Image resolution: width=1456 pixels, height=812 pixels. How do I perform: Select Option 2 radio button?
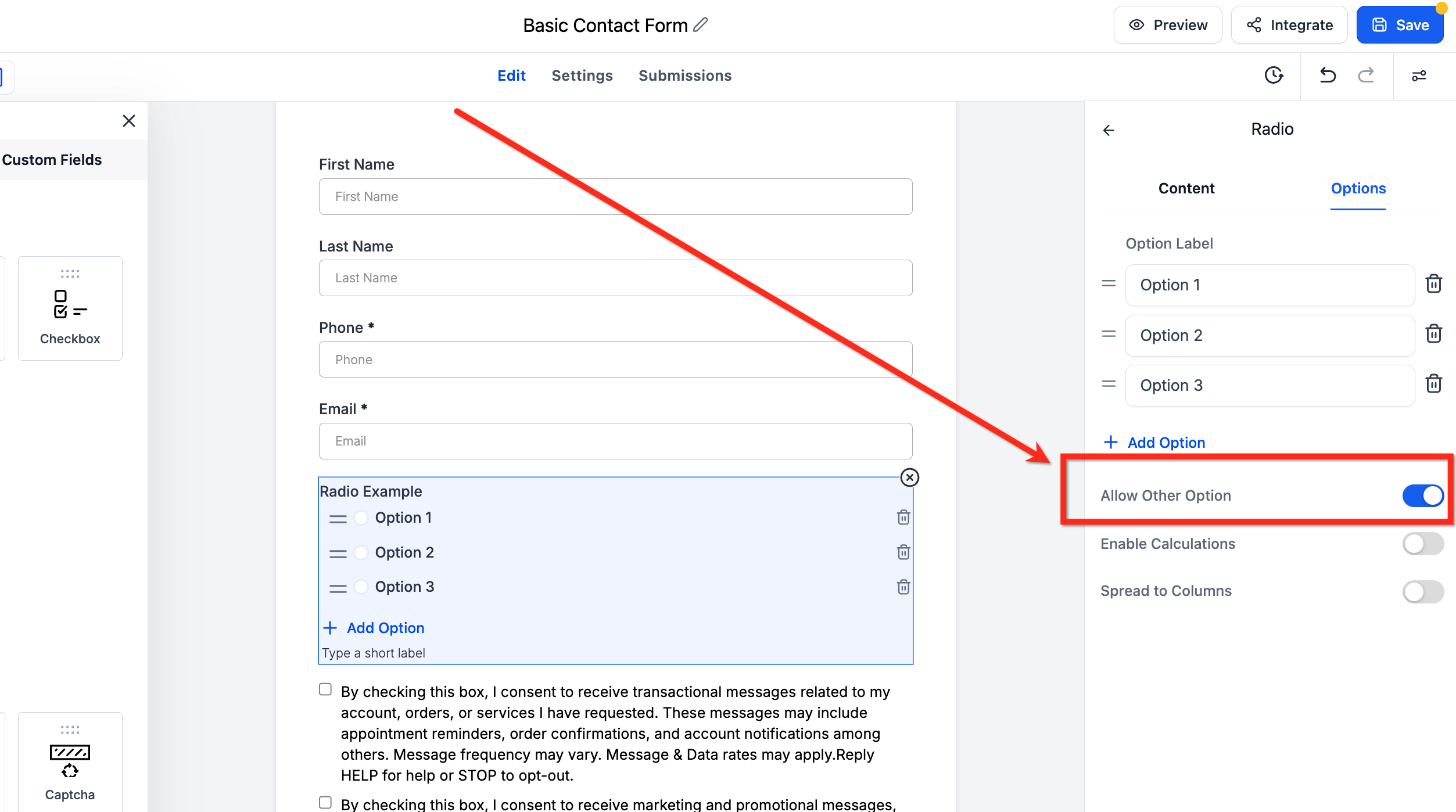[x=361, y=552]
